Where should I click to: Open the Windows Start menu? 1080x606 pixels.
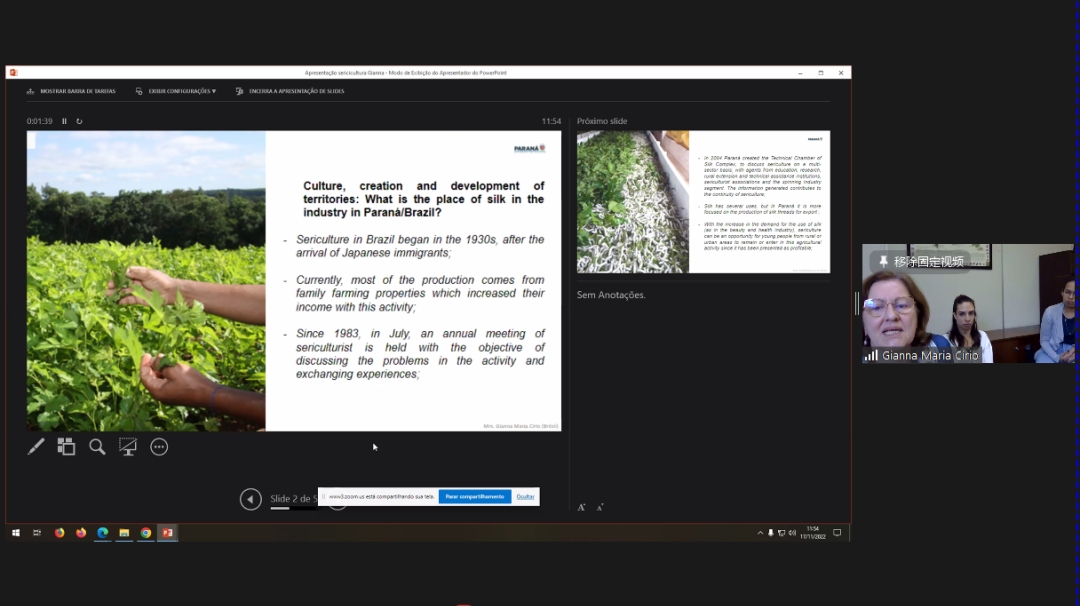16,533
